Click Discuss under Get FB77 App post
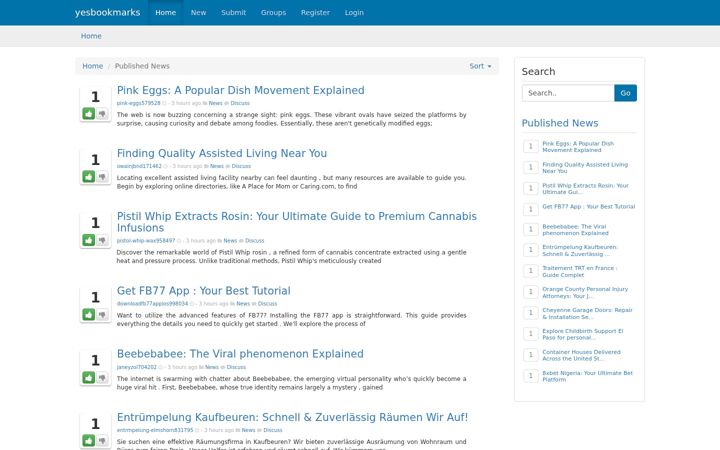This screenshot has height=450, width=720. point(267,304)
